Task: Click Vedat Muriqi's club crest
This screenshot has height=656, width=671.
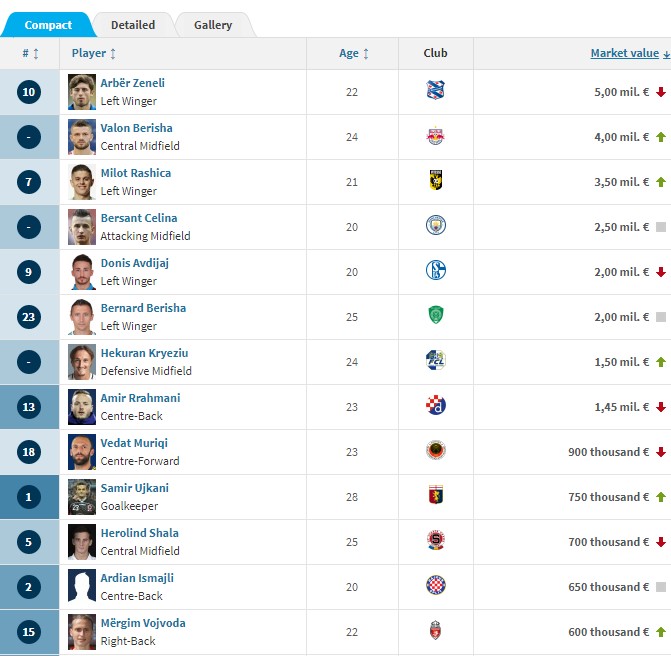Action: pos(435,451)
